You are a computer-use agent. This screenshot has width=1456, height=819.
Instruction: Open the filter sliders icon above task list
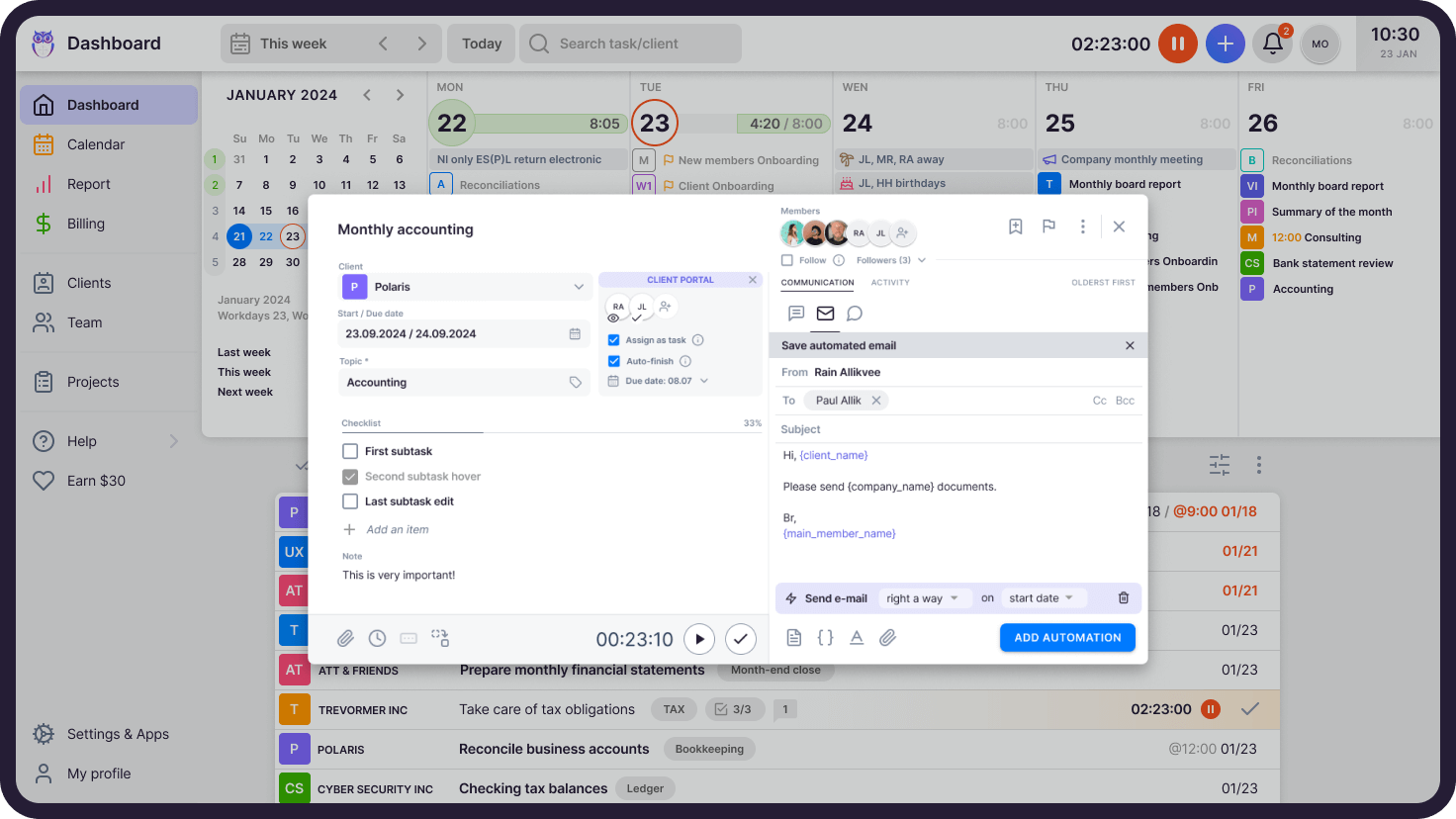1220,465
